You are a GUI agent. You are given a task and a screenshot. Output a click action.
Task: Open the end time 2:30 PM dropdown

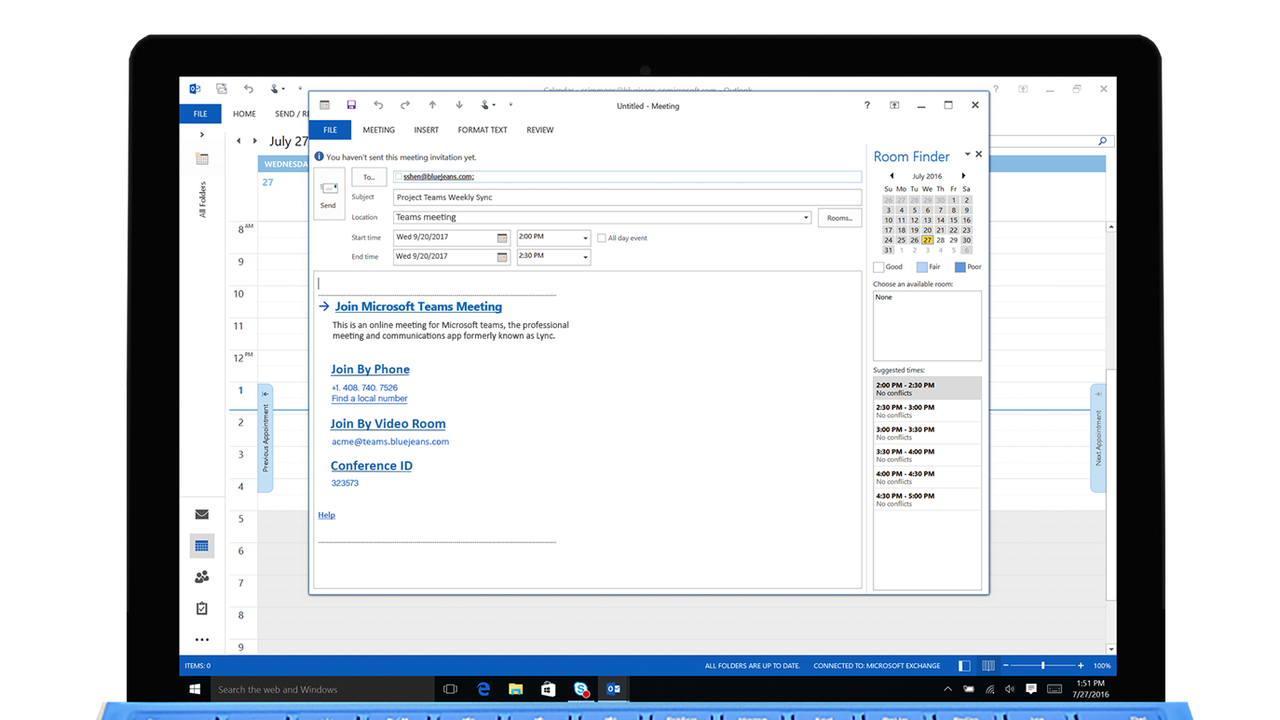(584, 257)
